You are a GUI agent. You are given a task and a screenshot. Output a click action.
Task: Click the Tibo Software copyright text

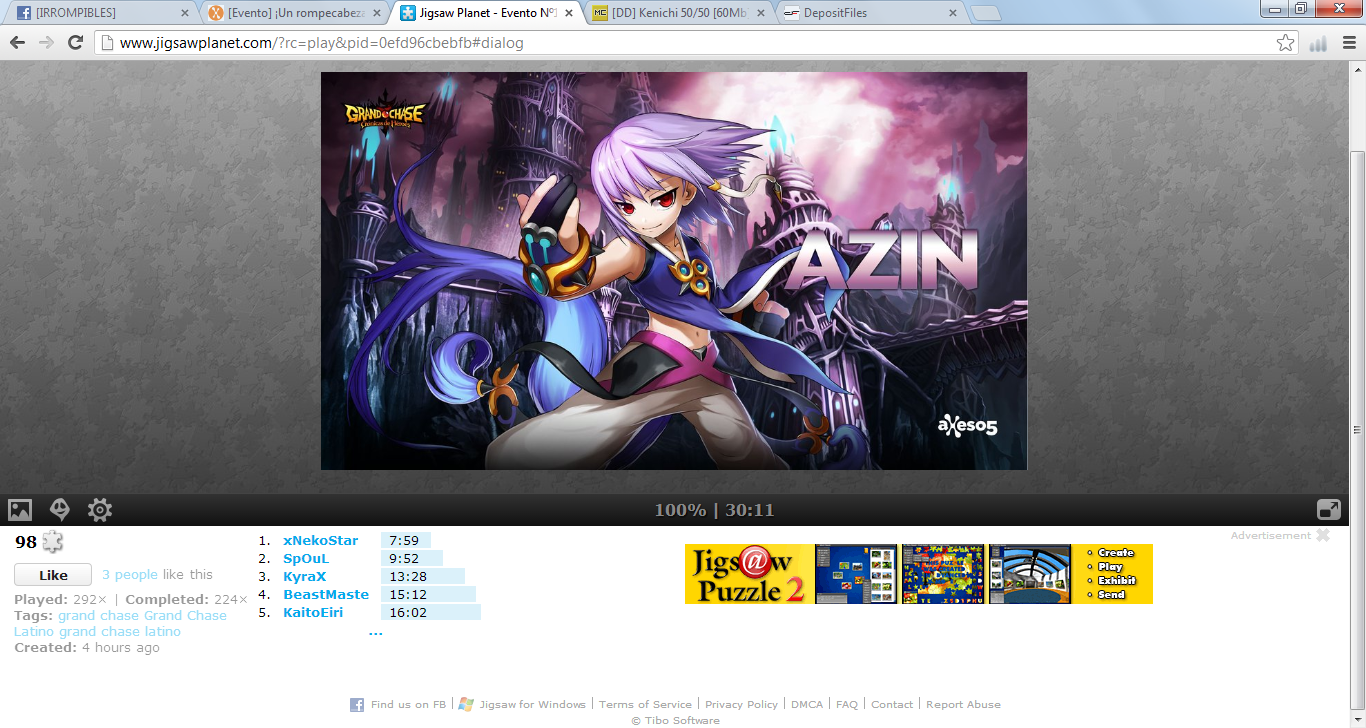[x=675, y=721]
